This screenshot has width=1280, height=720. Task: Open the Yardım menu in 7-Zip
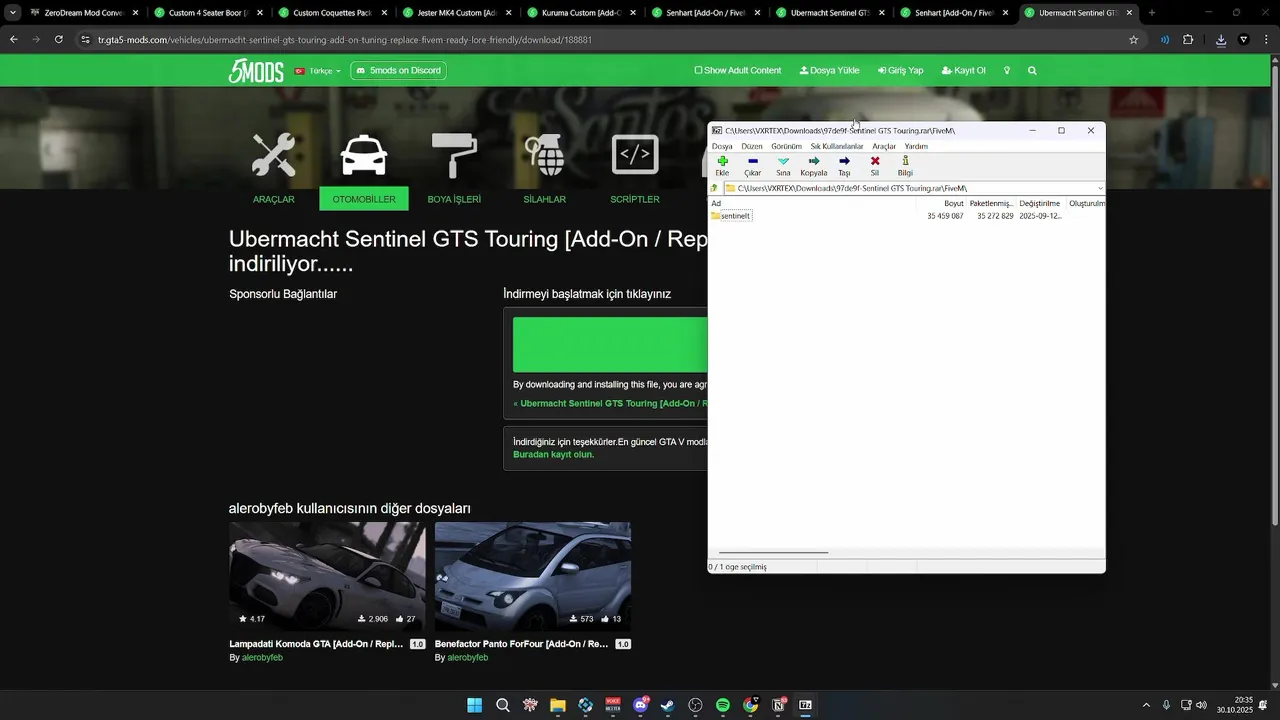[x=916, y=146]
